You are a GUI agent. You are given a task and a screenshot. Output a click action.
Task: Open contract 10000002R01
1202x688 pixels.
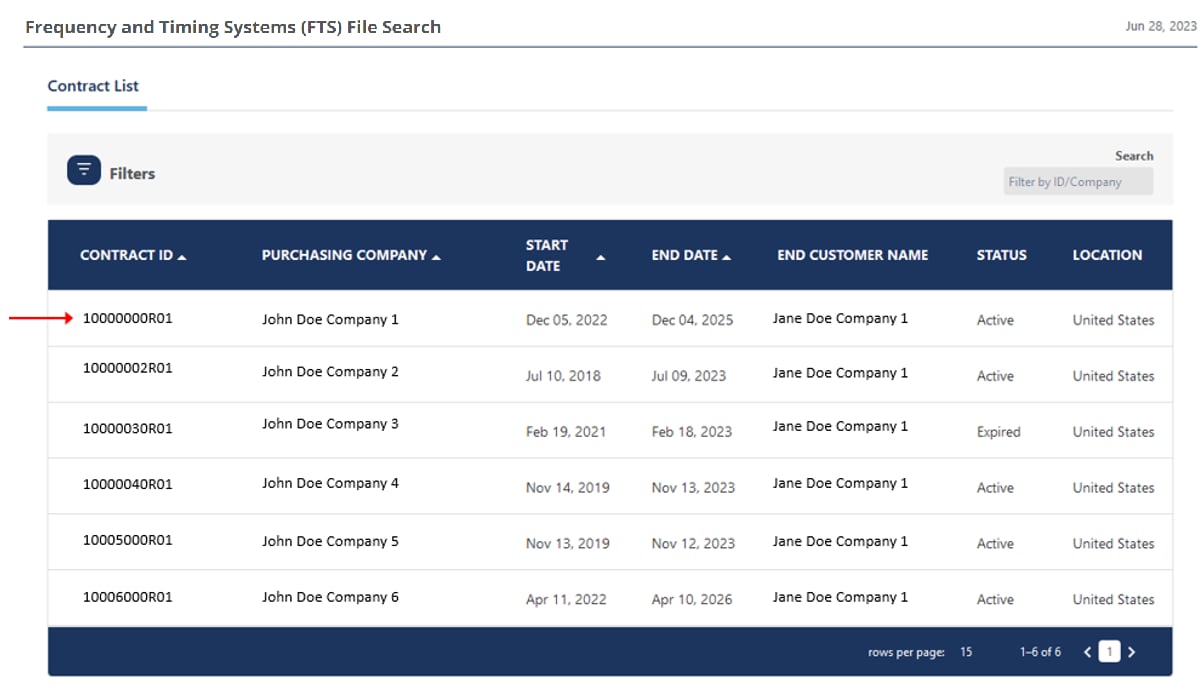pyautogui.click(x=128, y=368)
